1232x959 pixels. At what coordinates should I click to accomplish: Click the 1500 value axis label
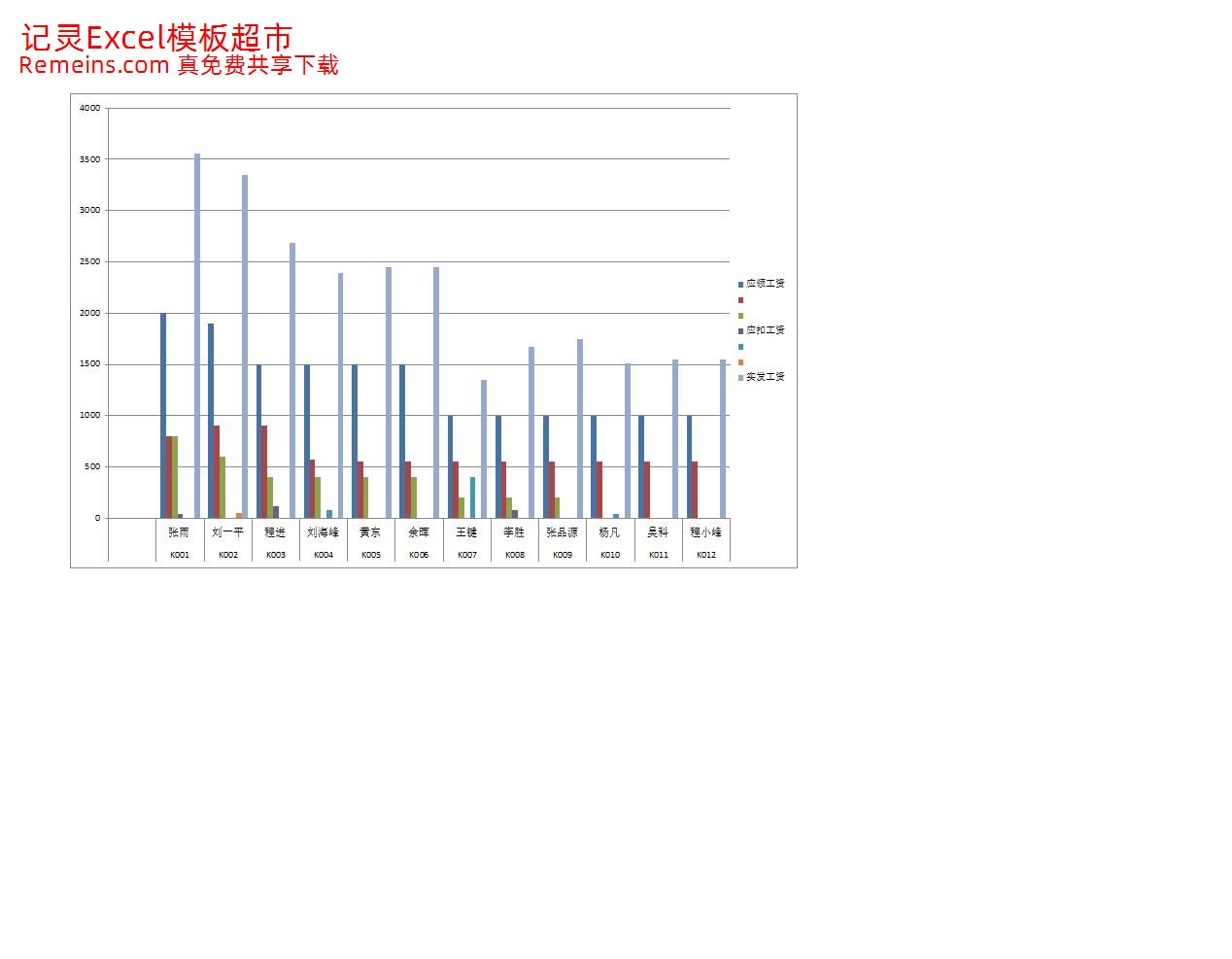[x=90, y=364]
